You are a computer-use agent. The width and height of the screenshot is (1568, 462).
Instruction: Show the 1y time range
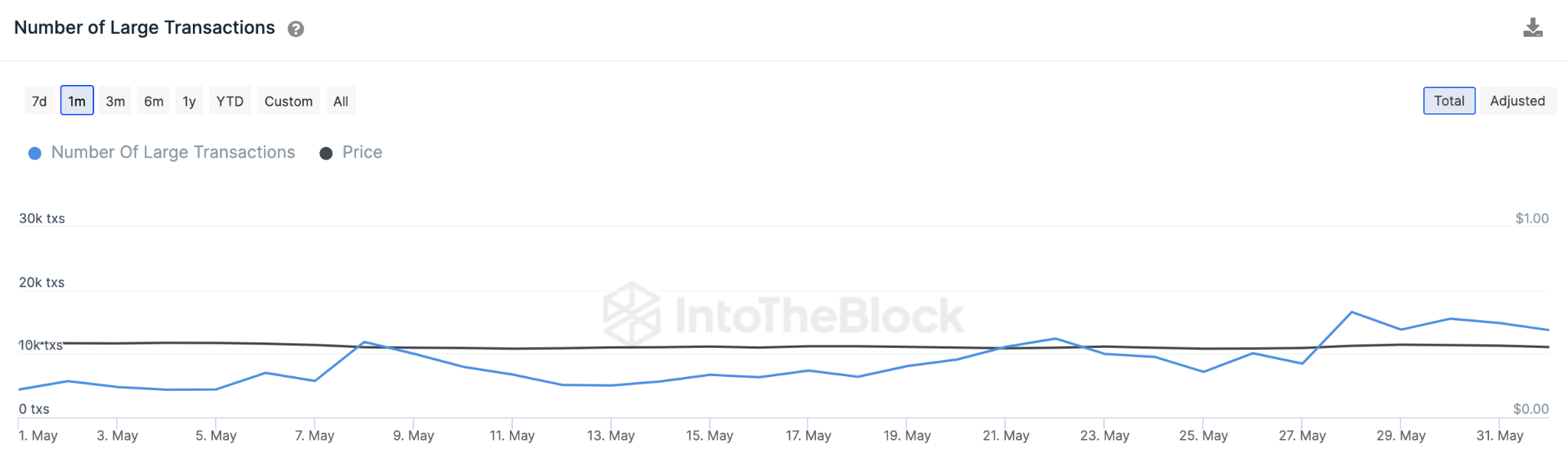[189, 101]
